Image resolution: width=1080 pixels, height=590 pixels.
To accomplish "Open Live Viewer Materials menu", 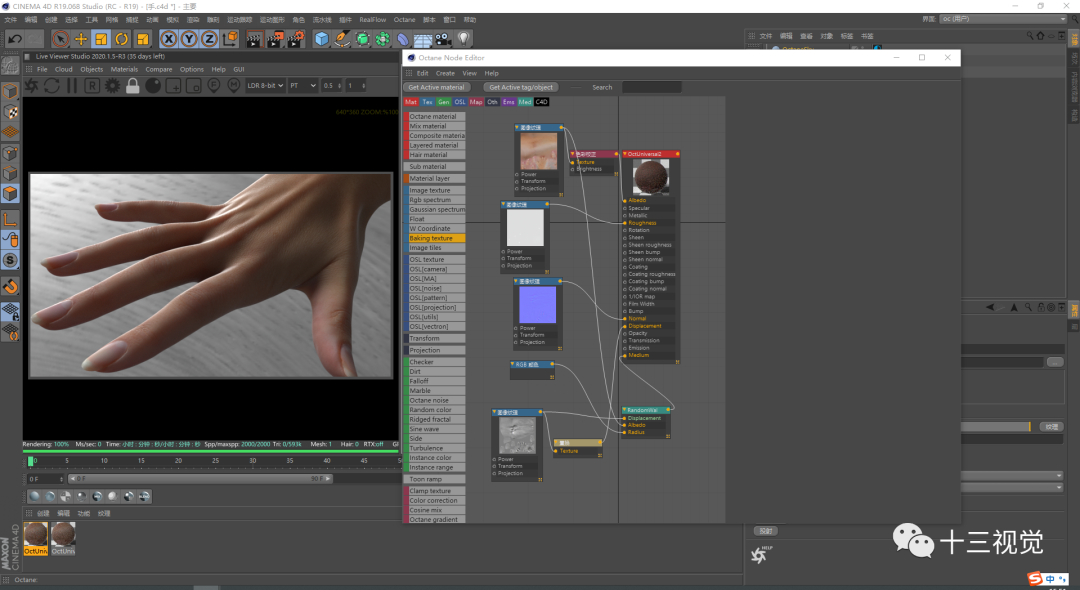I will pos(124,70).
